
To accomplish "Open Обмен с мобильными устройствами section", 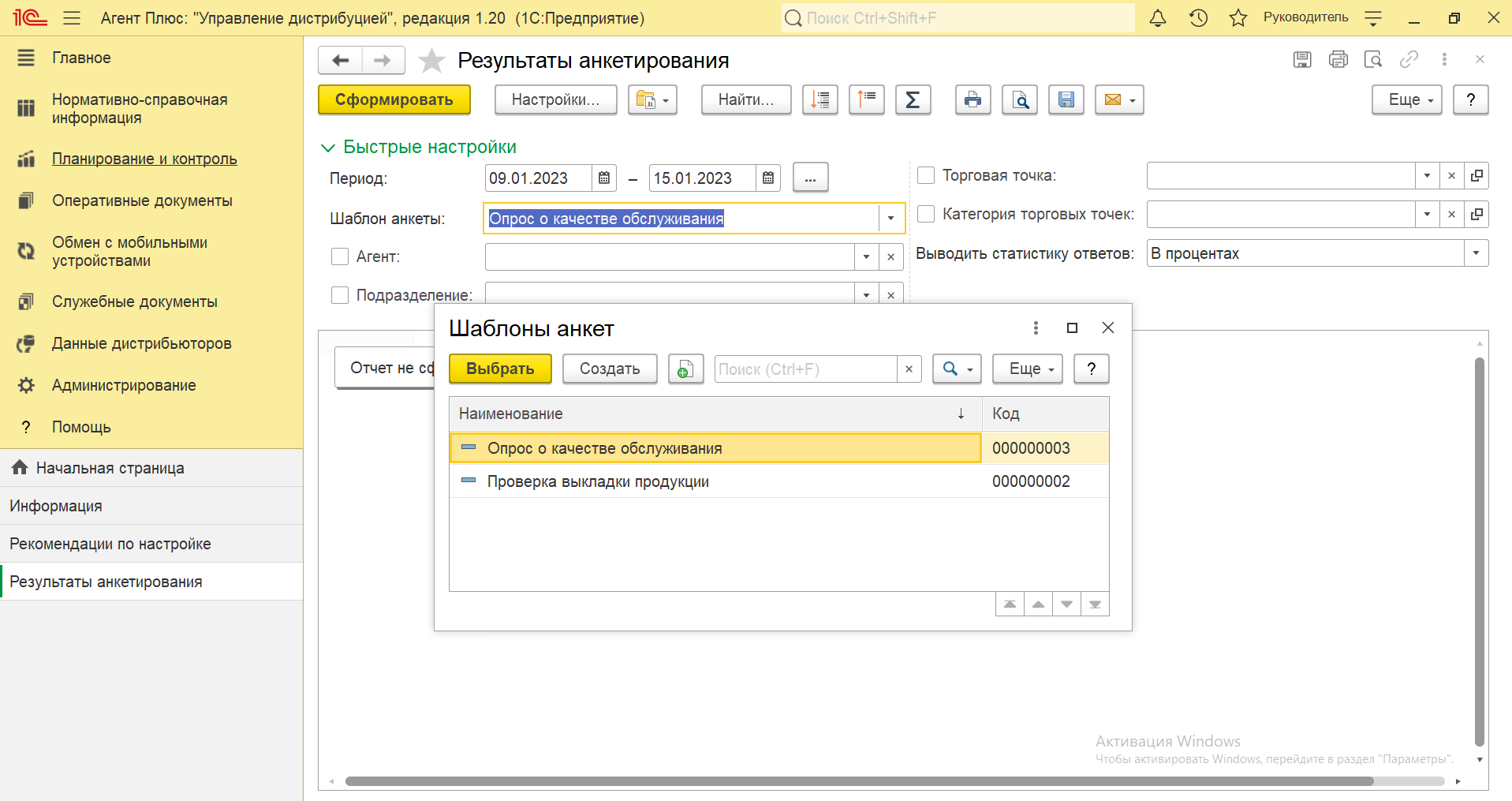I will click(129, 252).
